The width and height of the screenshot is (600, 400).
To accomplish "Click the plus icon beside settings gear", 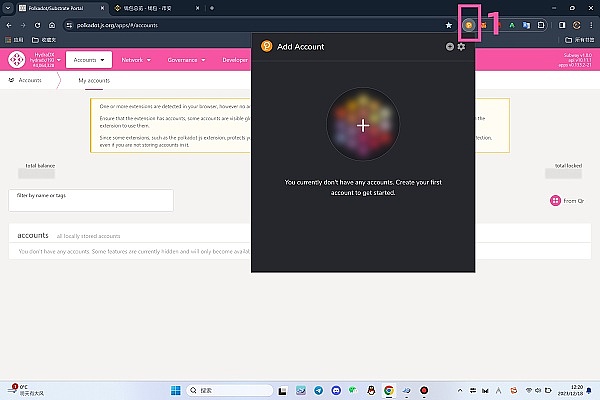I will click(x=450, y=47).
